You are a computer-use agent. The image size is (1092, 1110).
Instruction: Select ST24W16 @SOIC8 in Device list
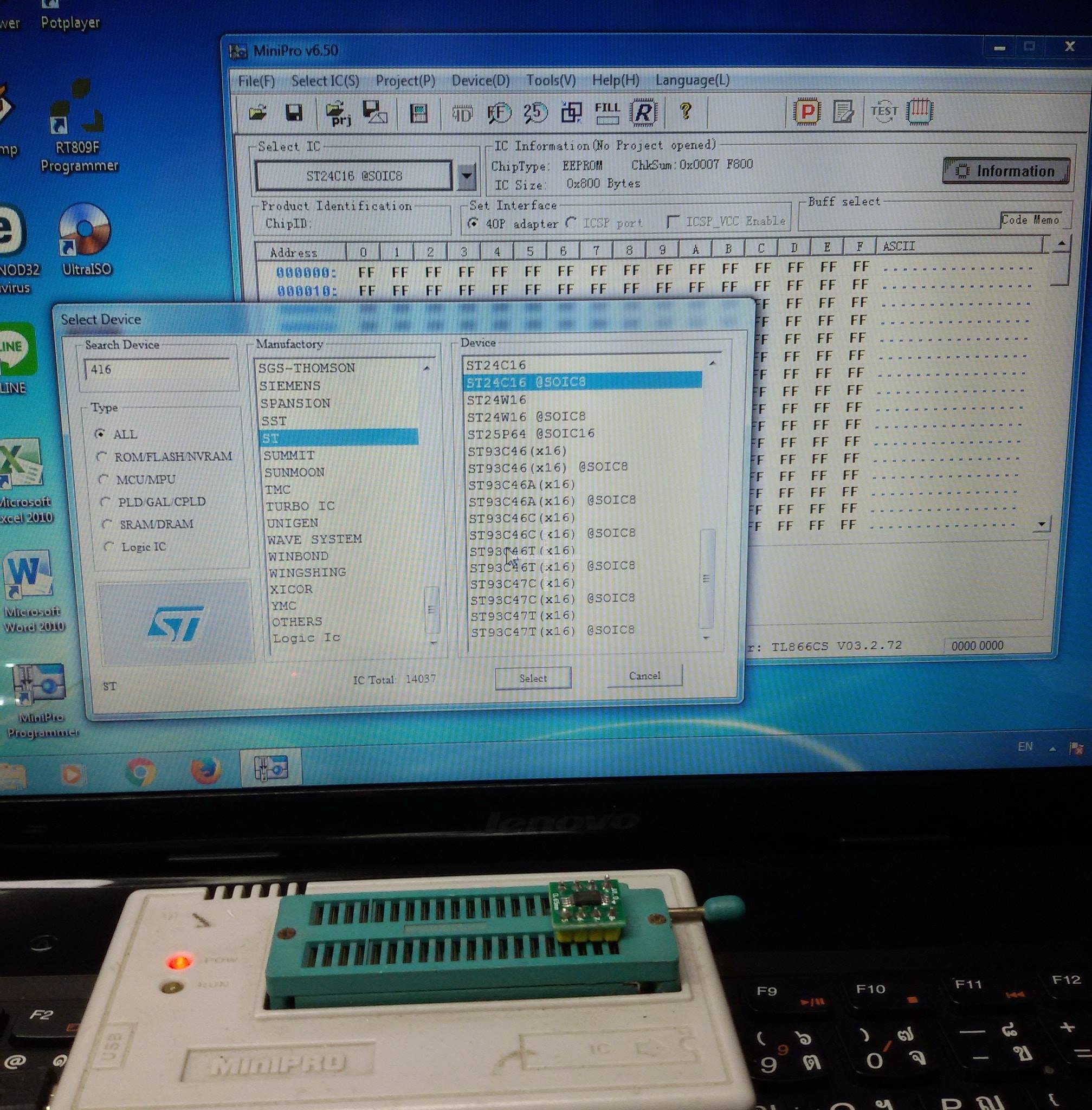tap(526, 416)
